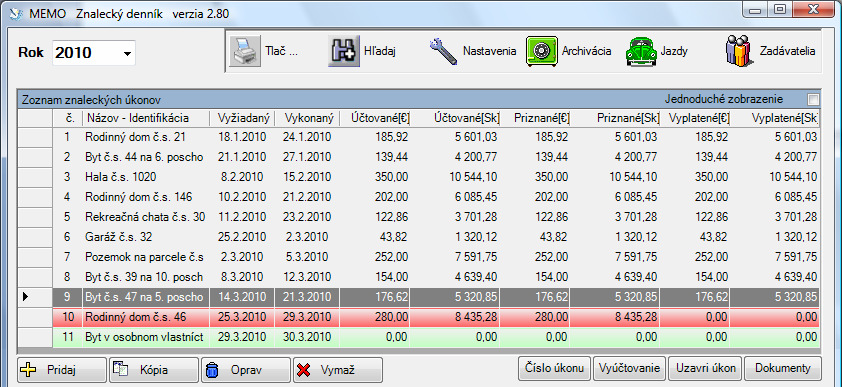
Task: Click the row selector arrow beside row 9
Action: coord(35,297)
